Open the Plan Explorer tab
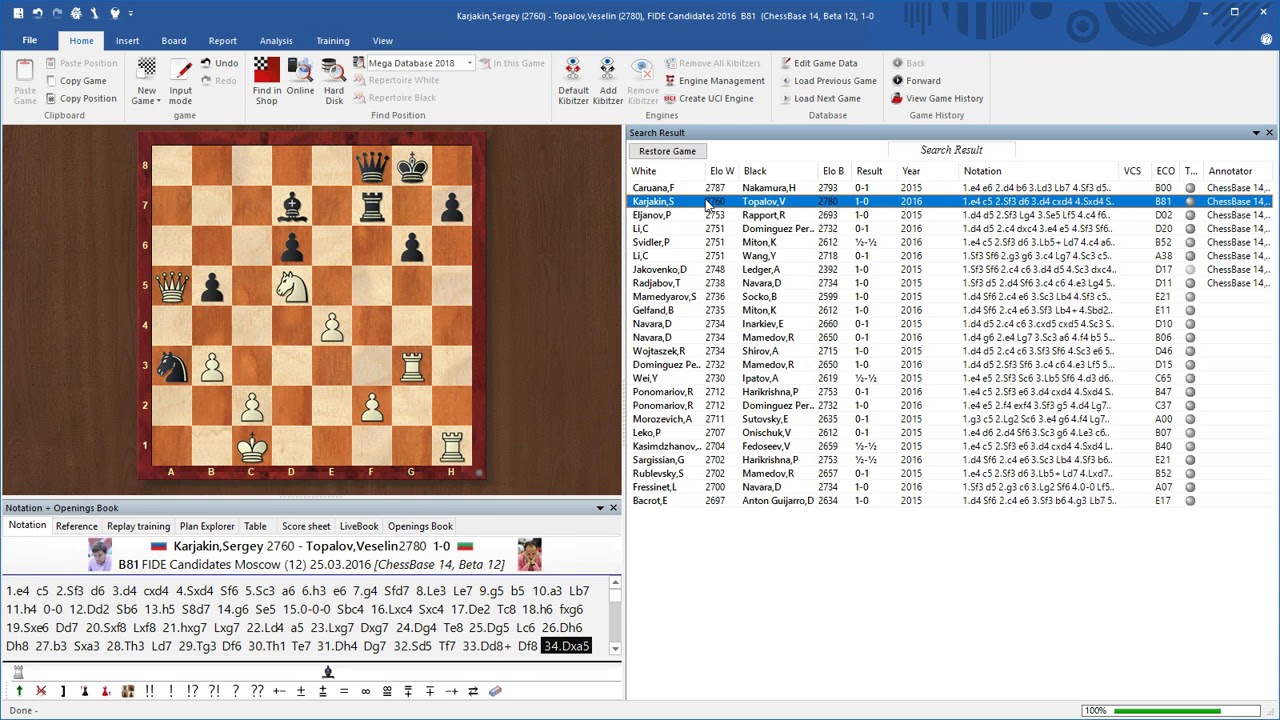 click(x=207, y=526)
